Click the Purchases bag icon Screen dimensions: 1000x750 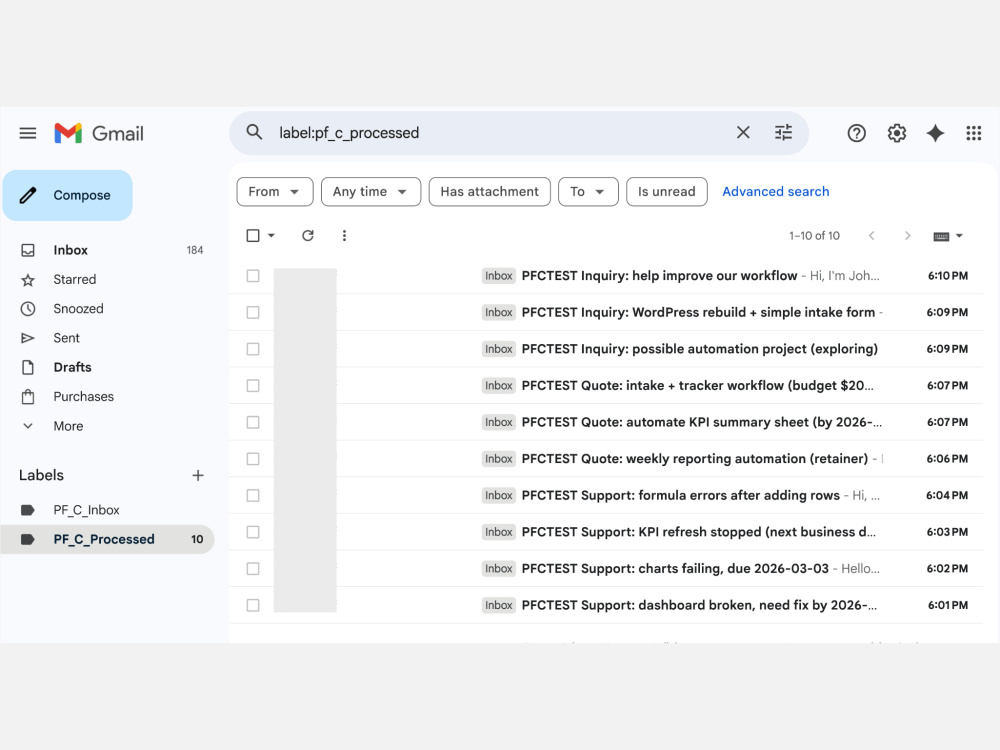(28, 397)
